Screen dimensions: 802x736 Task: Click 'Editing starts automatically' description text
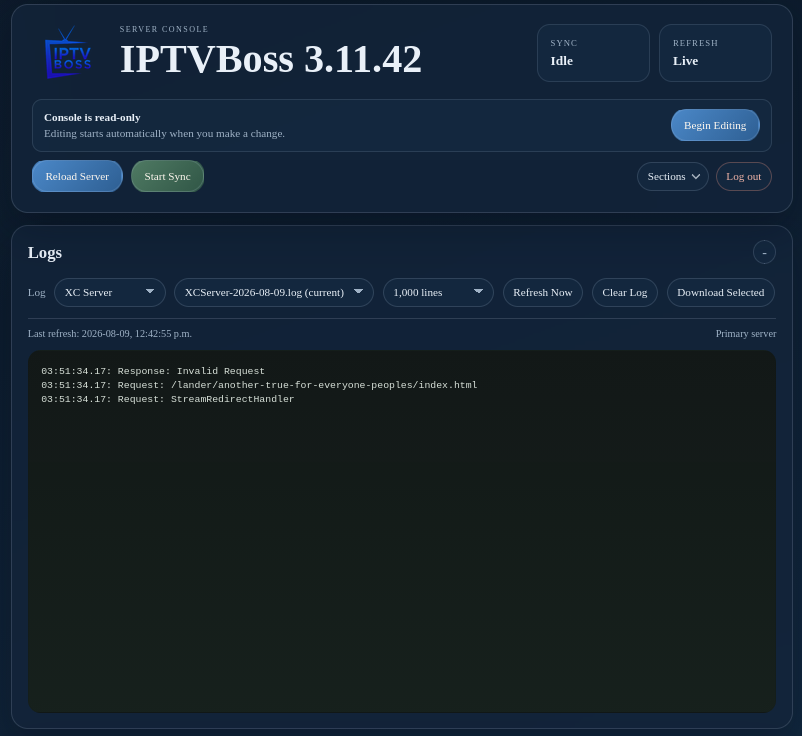(164, 133)
